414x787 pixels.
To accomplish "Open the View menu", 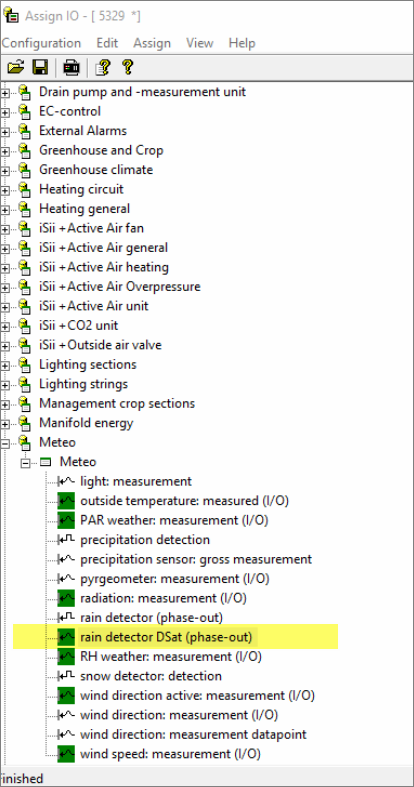I will click(199, 43).
